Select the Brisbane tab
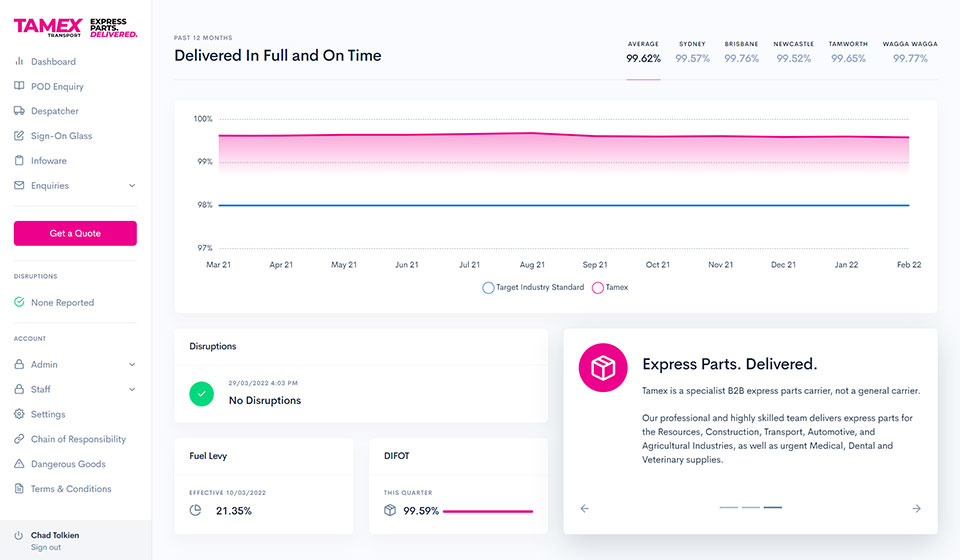 pyautogui.click(x=741, y=53)
